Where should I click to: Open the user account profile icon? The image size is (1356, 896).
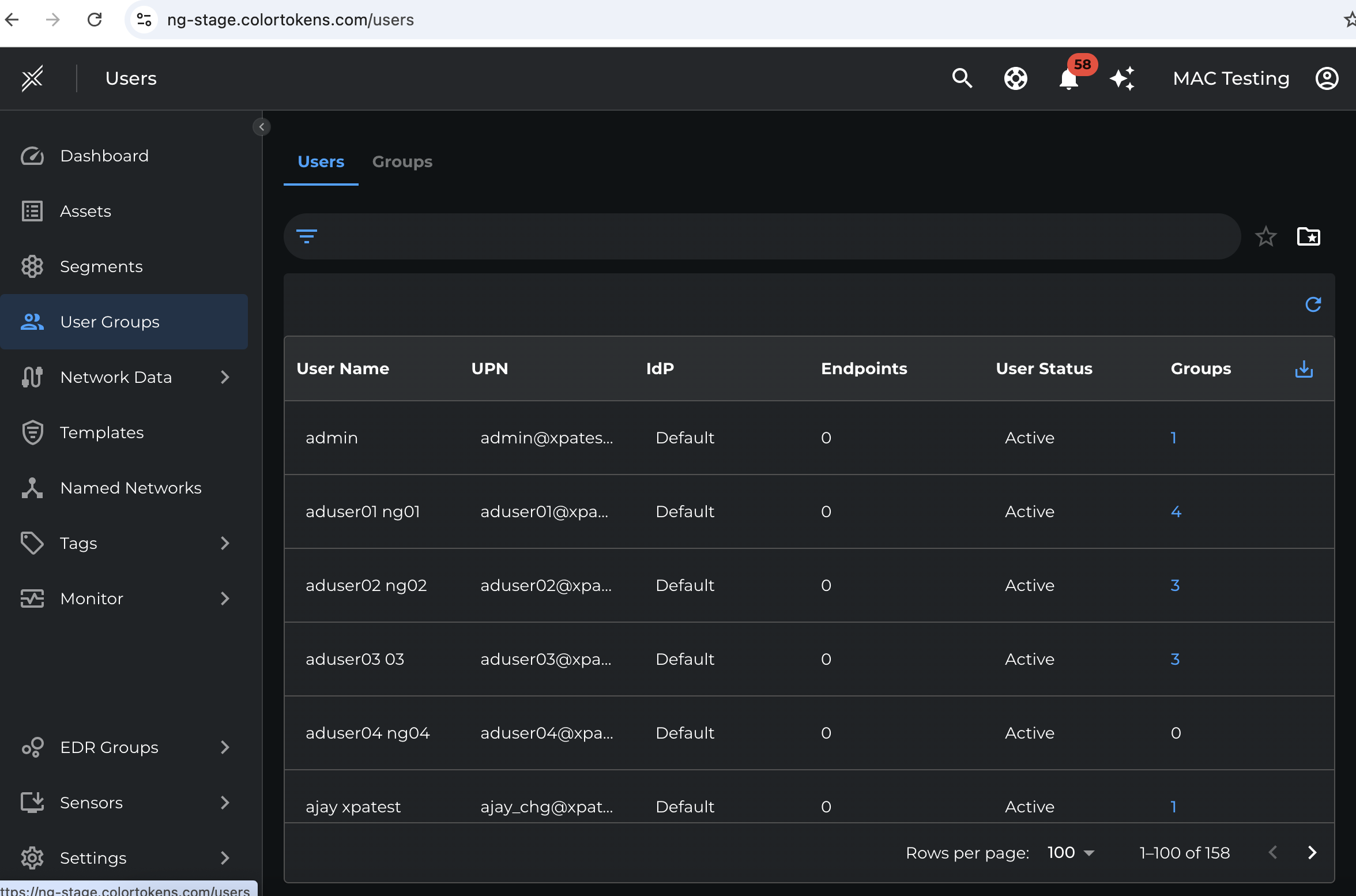point(1327,78)
